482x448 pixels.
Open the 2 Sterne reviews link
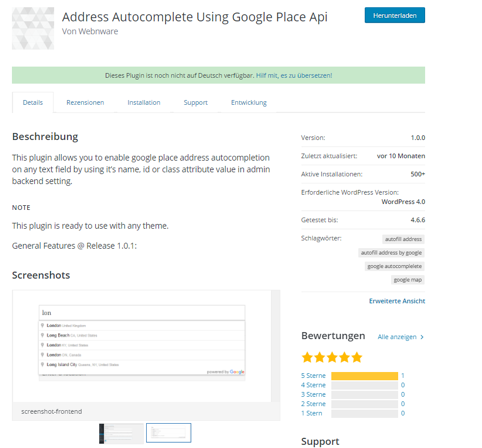click(313, 404)
